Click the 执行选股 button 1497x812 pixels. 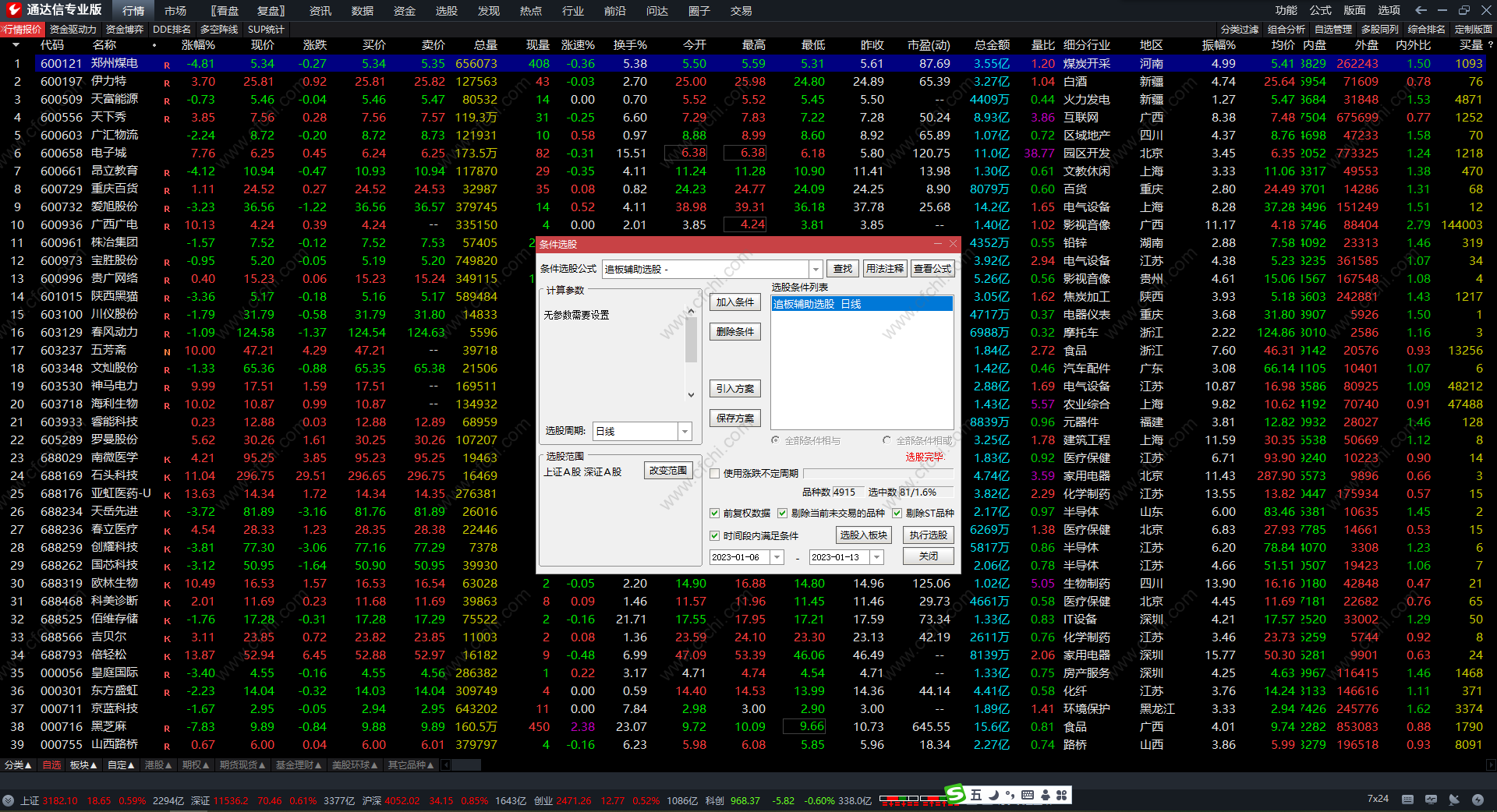point(928,535)
